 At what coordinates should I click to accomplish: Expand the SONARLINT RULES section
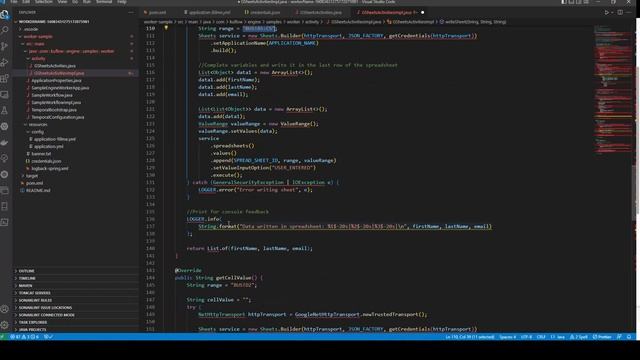pos(76,300)
